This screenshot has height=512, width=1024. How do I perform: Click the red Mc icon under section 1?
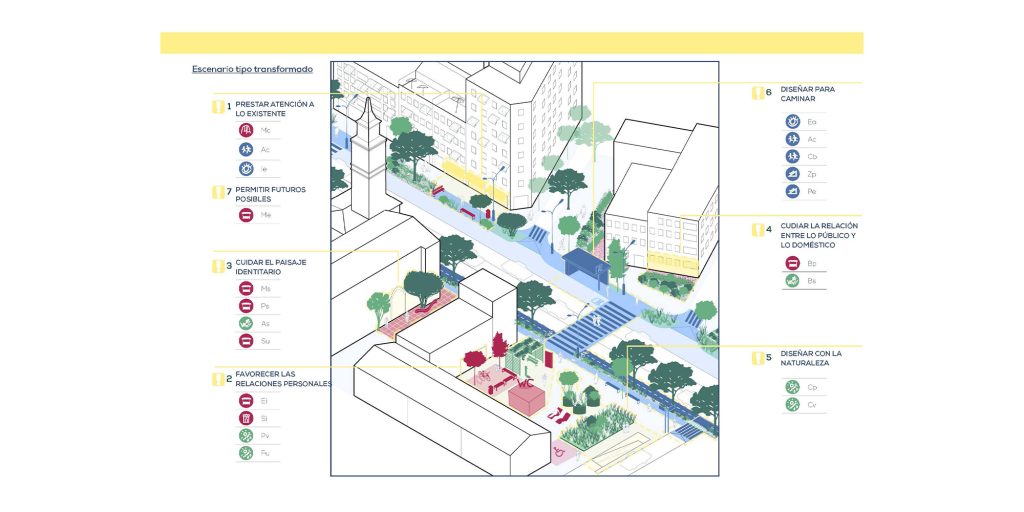246,131
